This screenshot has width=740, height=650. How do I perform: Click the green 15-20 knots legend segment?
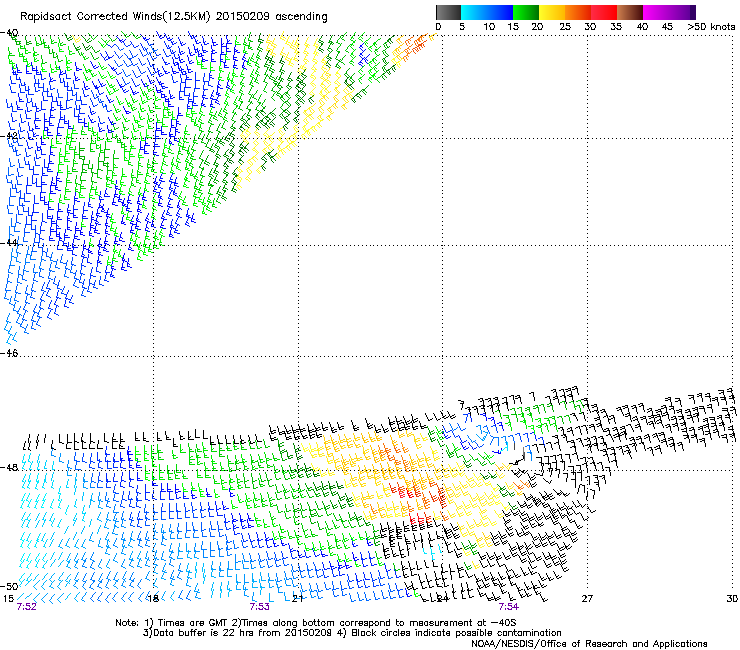point(526,12)
